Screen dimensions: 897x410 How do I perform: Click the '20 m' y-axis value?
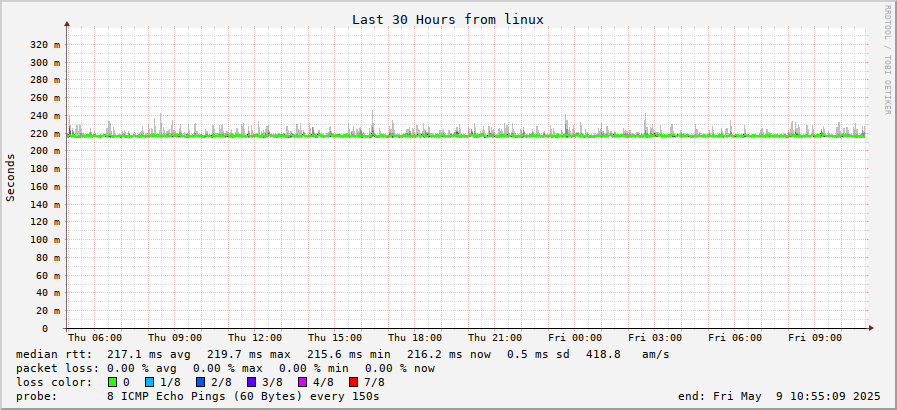tap(47, 311)
